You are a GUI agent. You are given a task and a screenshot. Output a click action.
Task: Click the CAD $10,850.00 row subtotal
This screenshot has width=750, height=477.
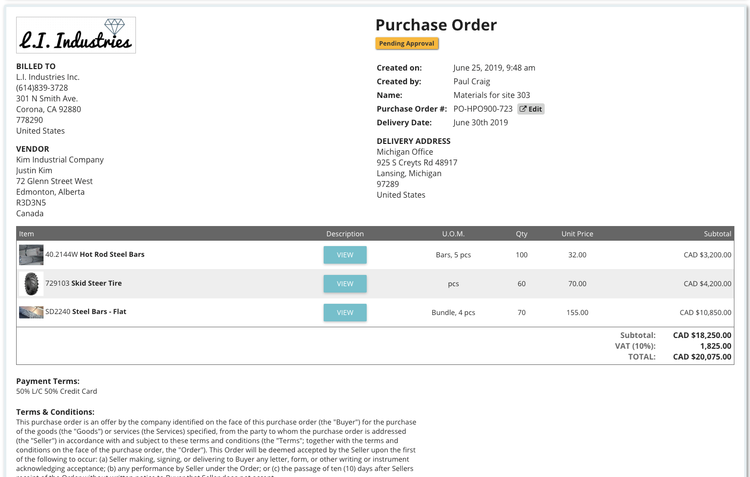(x=706, y=312)
